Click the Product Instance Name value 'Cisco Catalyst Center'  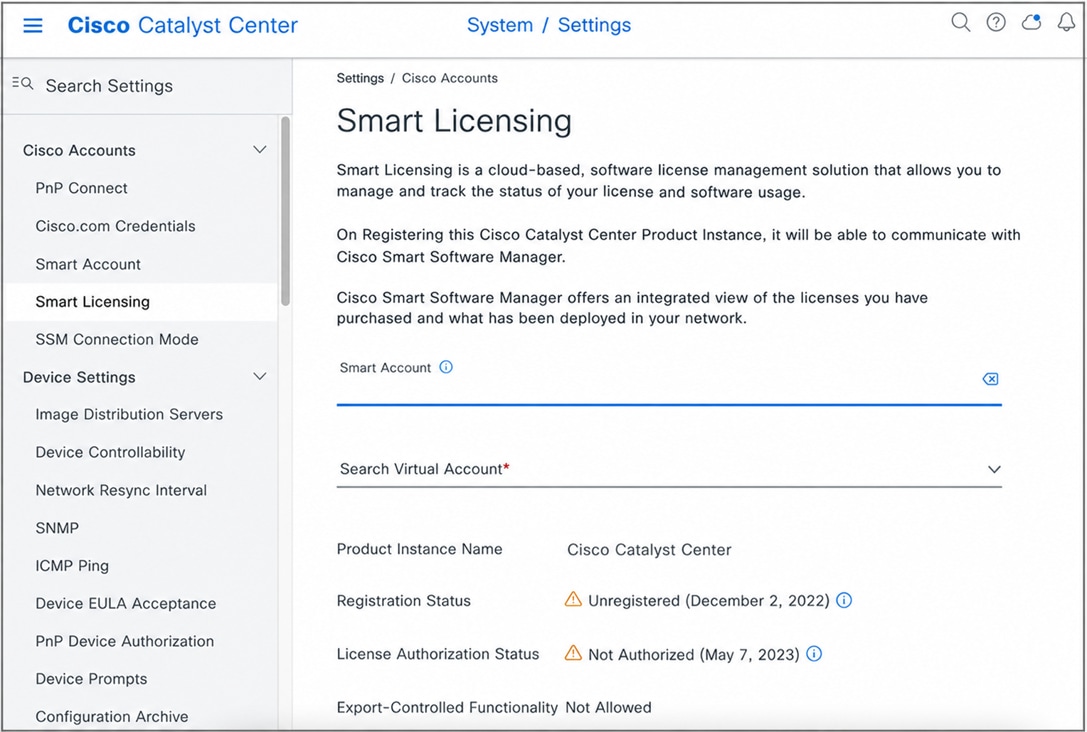click(649, 550)
